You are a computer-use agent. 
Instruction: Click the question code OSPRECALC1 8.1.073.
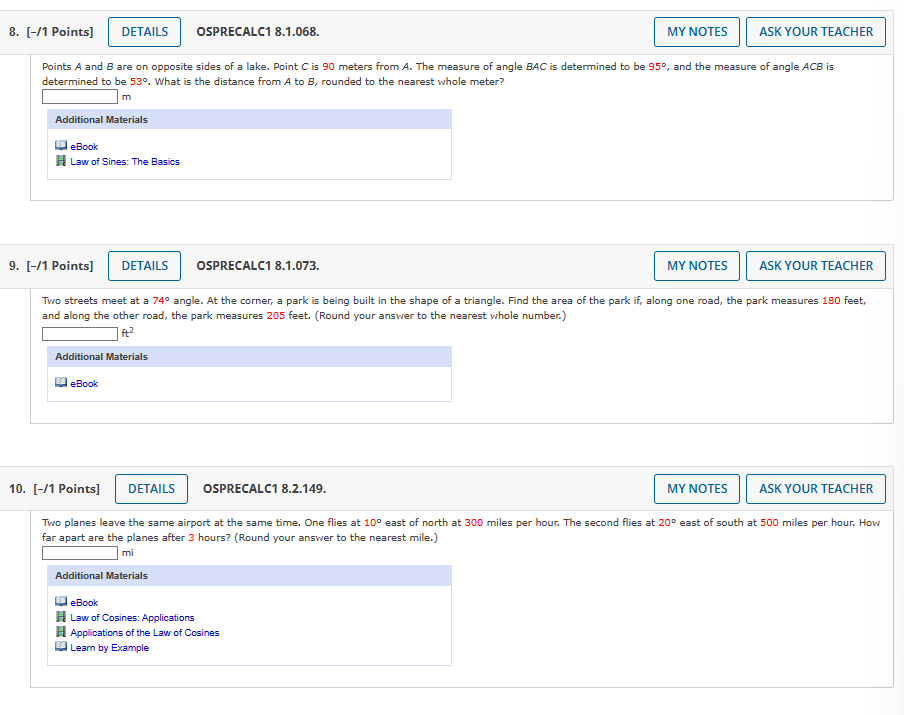point(258,266)
